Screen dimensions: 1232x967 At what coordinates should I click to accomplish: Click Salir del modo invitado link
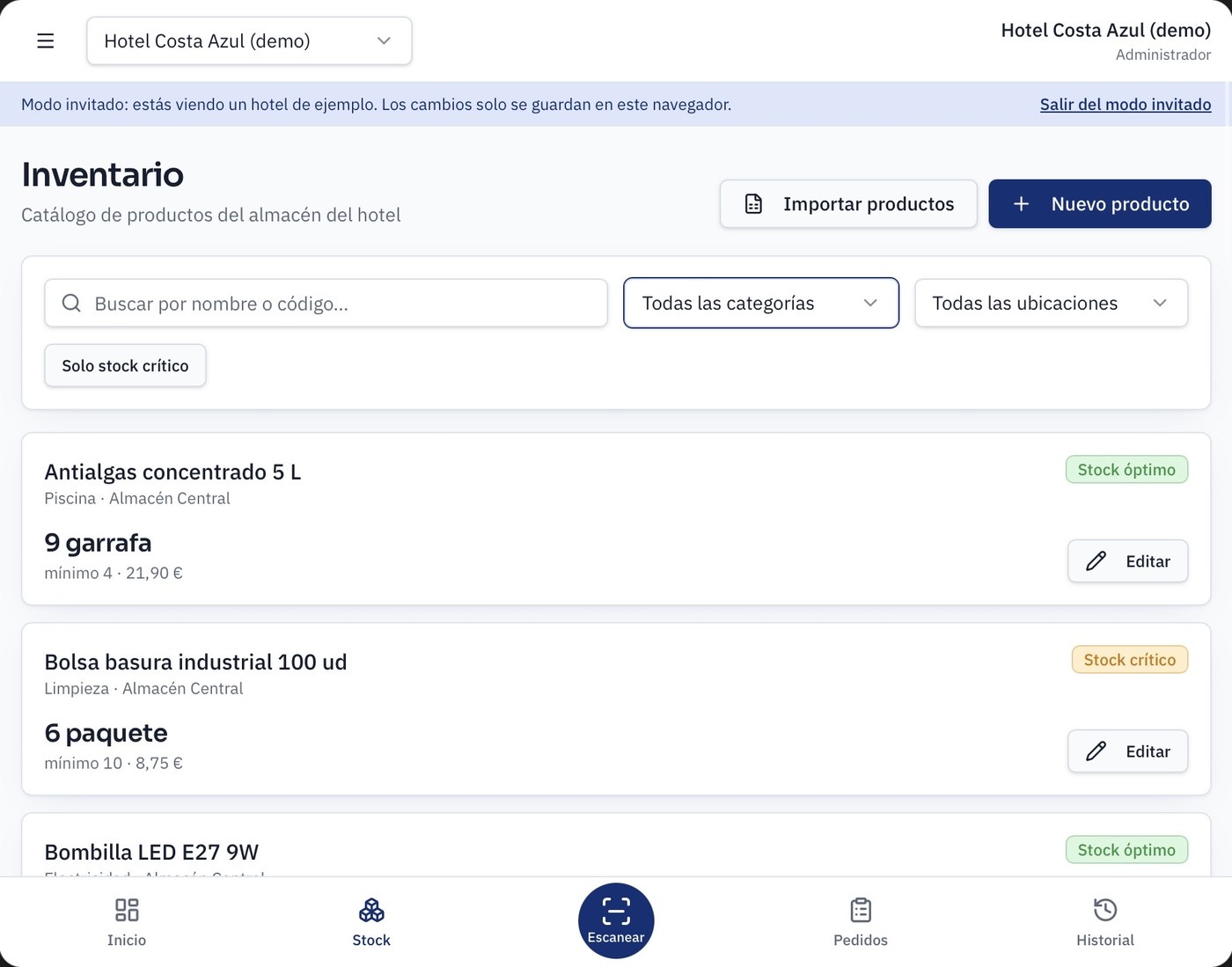click(1126, 105)
